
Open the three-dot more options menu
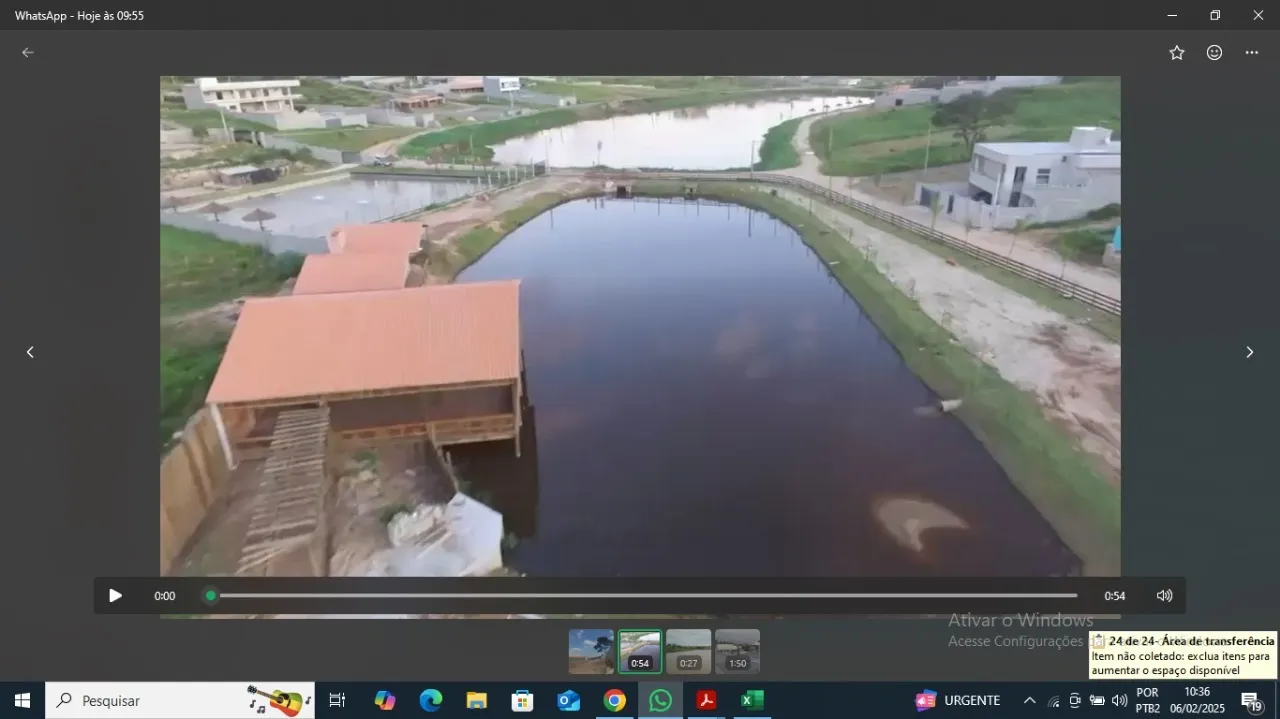pyautogui.click(x=1251, y=53)
